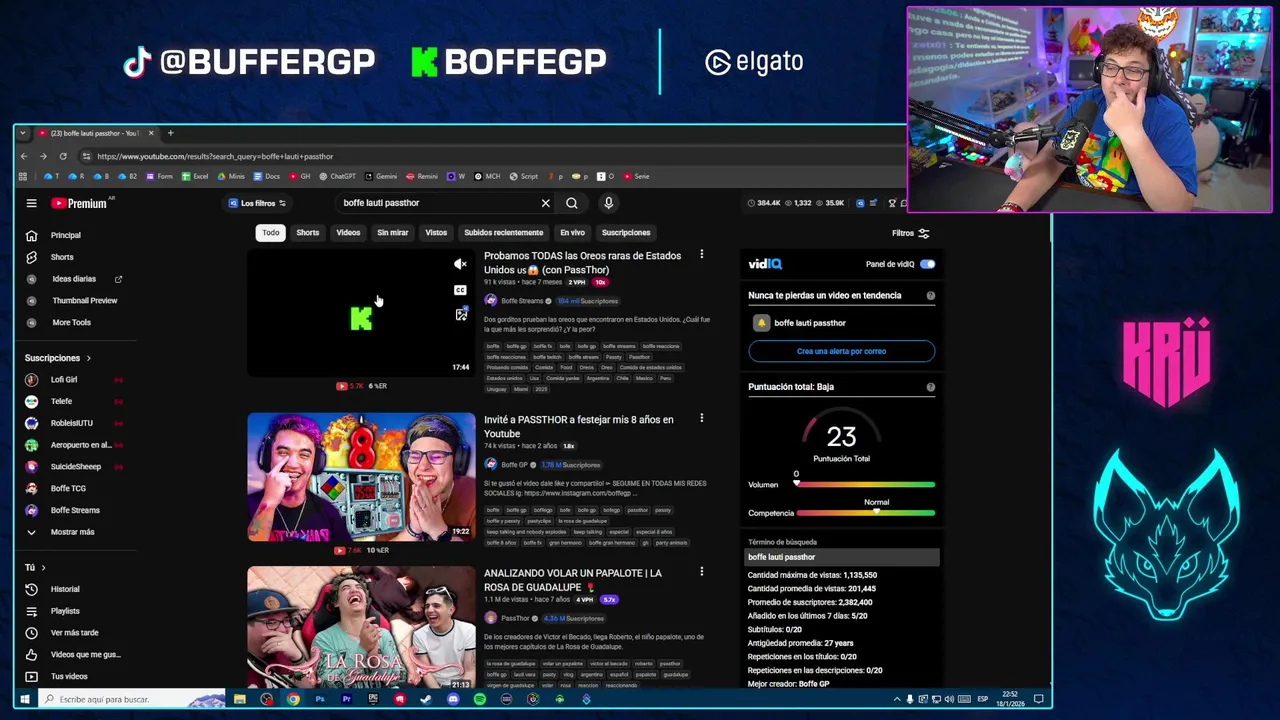
Task: Expand the Tú section arrow
Action: click(43, 567)
